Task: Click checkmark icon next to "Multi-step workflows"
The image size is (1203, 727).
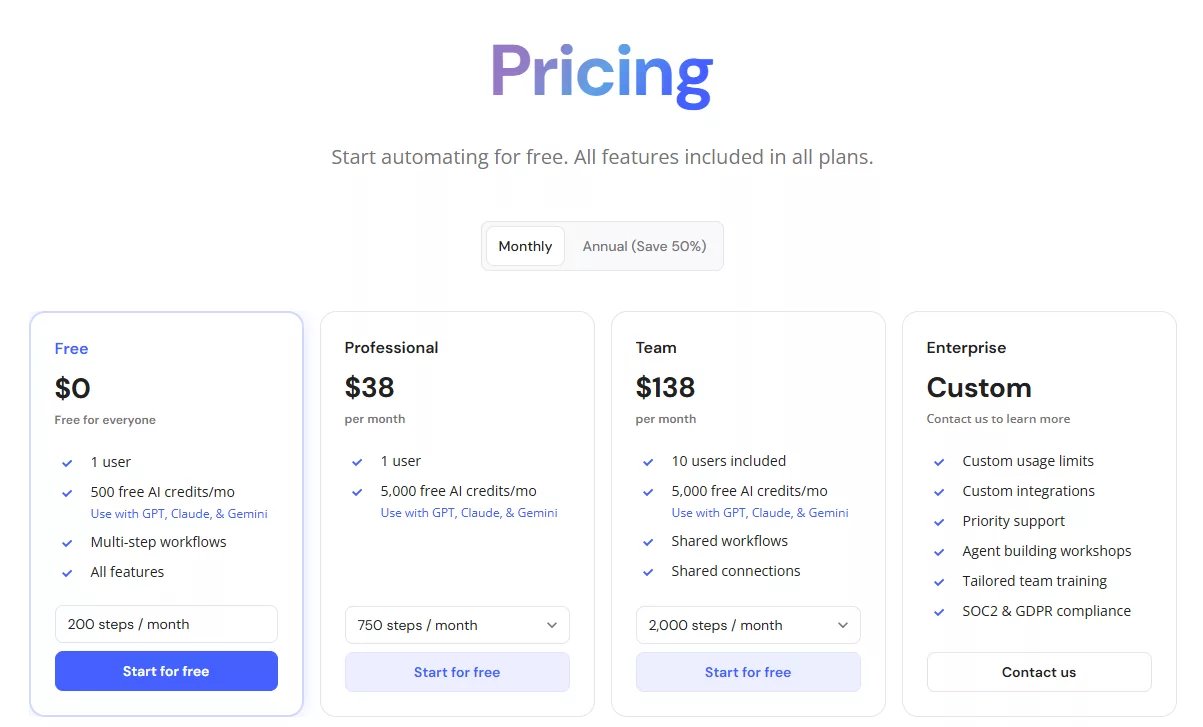Action: 67,543
